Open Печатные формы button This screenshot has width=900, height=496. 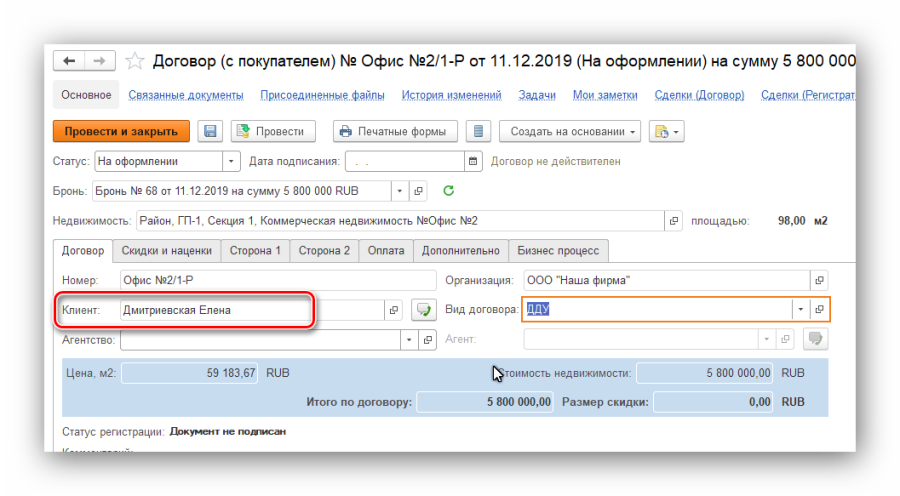(x=395, y=131)
